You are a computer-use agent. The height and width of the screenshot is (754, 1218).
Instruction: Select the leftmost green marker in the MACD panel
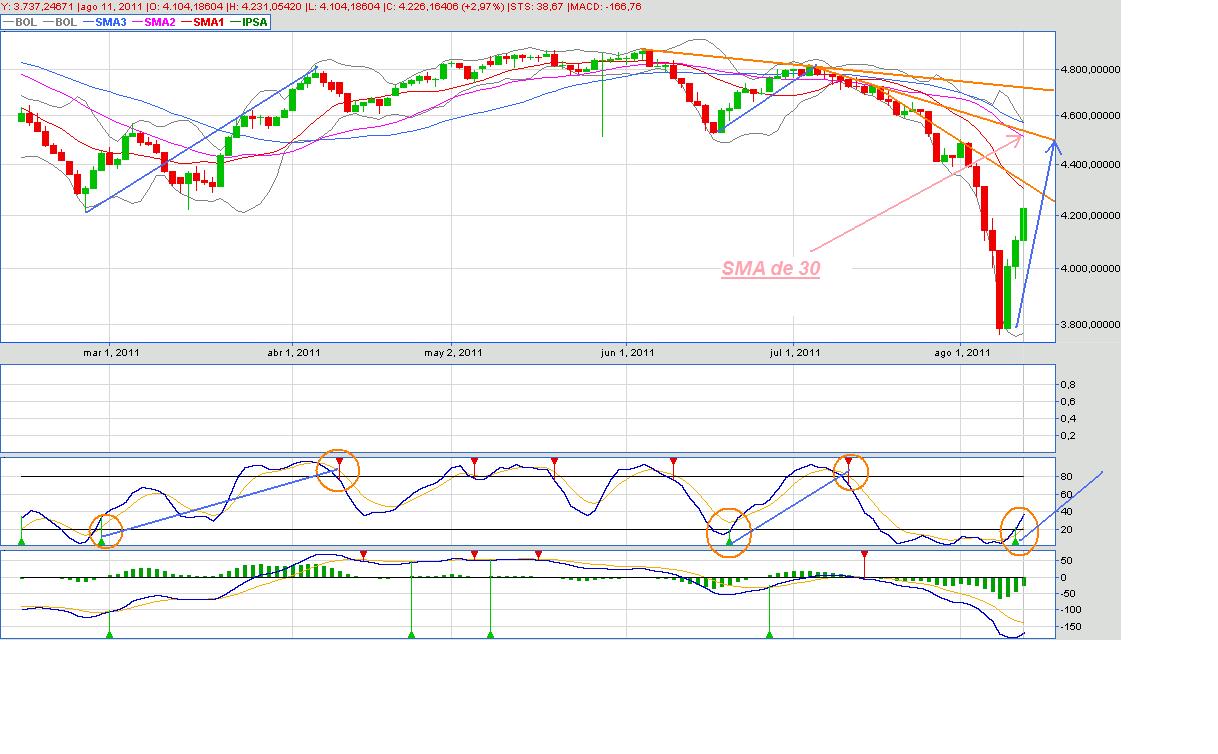(x=109, y=634)
